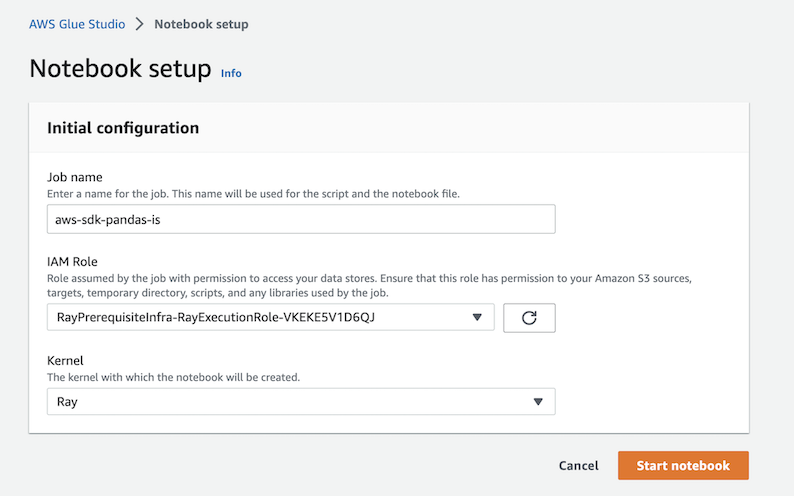Viewport: 794px width, 496px height.
Task: Open the Info link beside title
Action: click(231, 73)
